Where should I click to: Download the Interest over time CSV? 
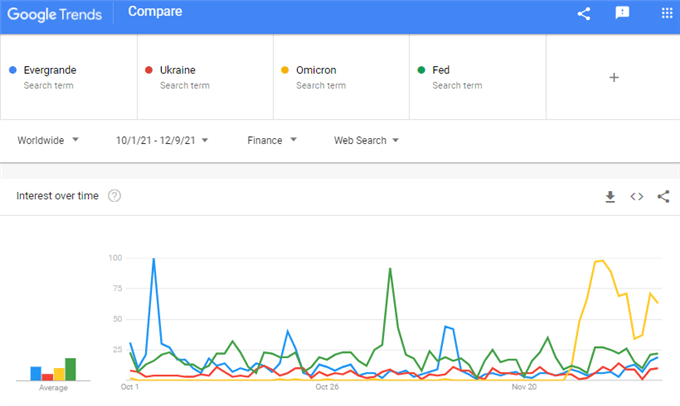610,197
